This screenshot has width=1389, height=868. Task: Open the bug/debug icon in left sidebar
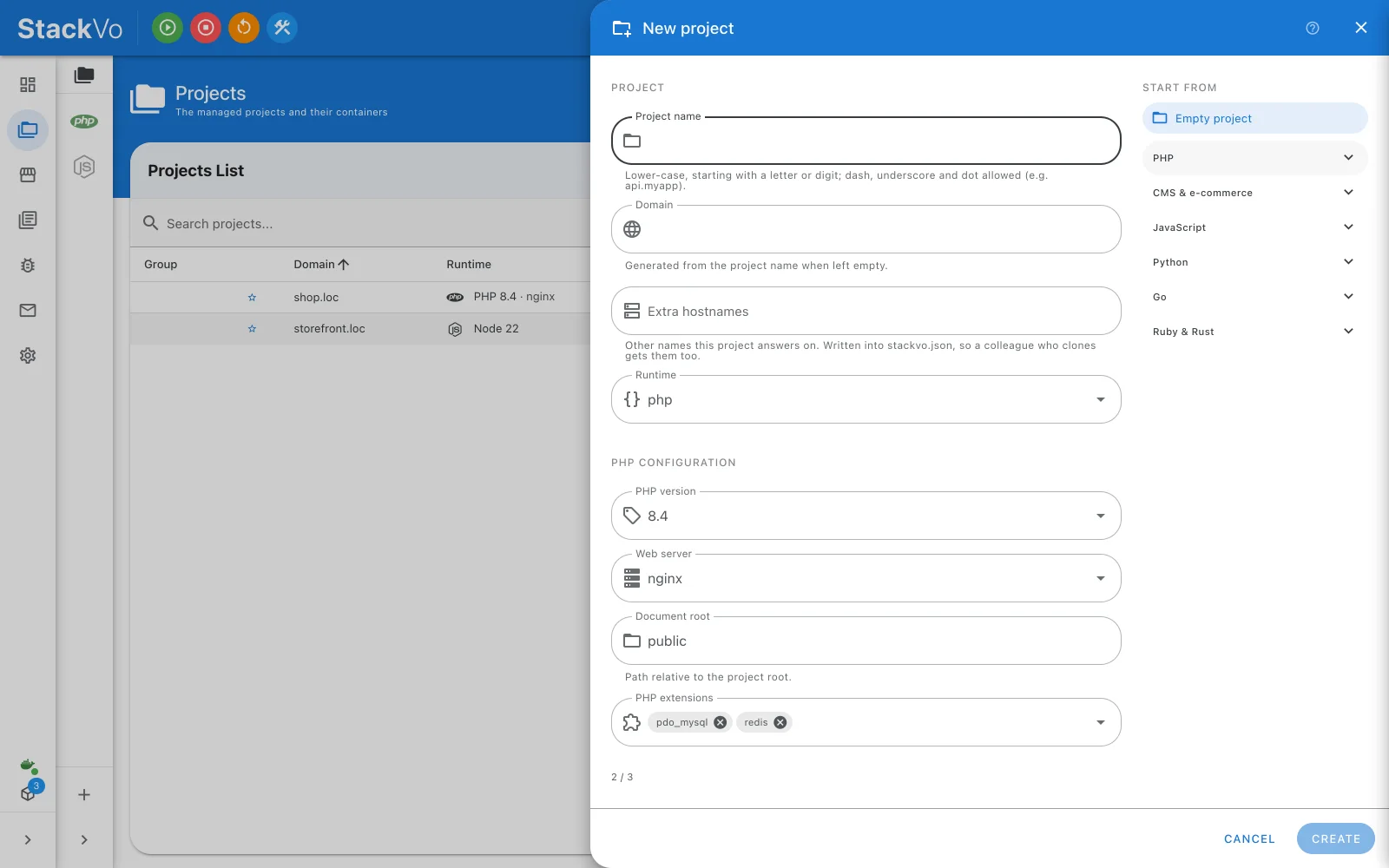coord(28,266)
